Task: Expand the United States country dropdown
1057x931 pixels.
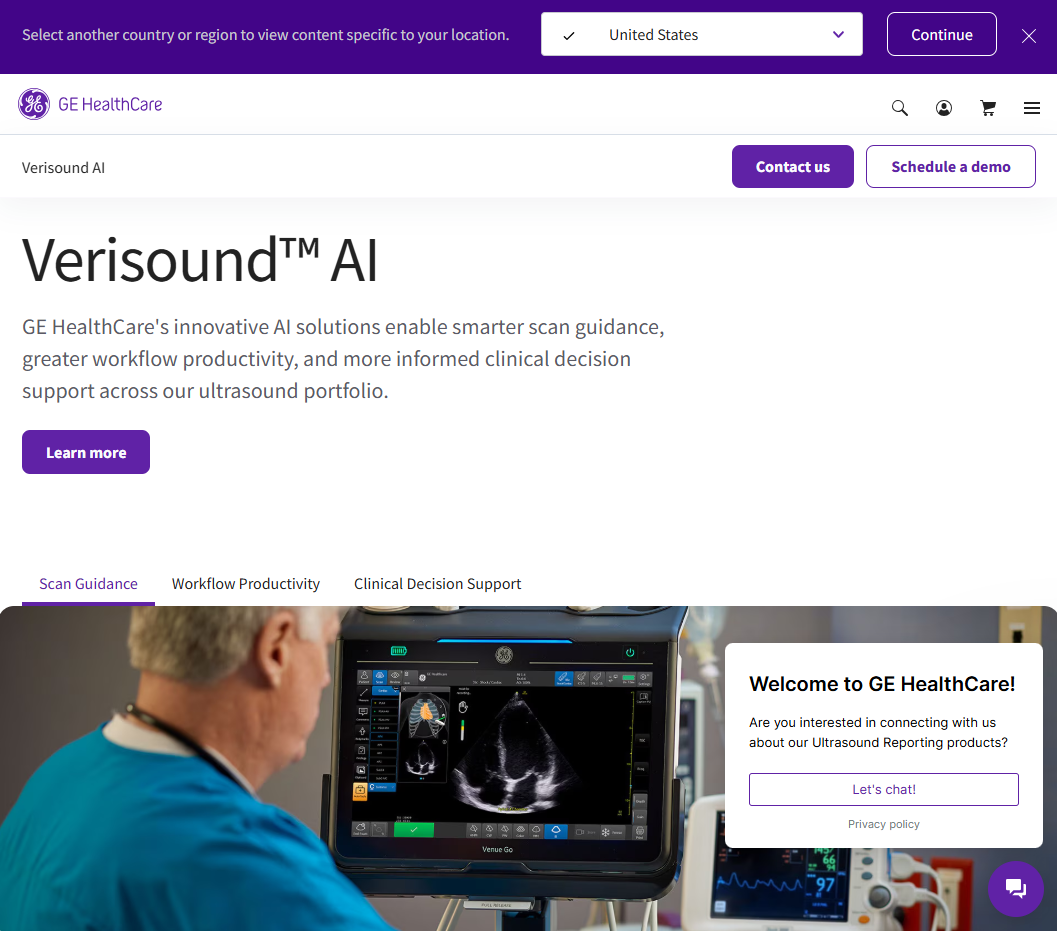Action: pyautogui.click(x=702, y=34)
